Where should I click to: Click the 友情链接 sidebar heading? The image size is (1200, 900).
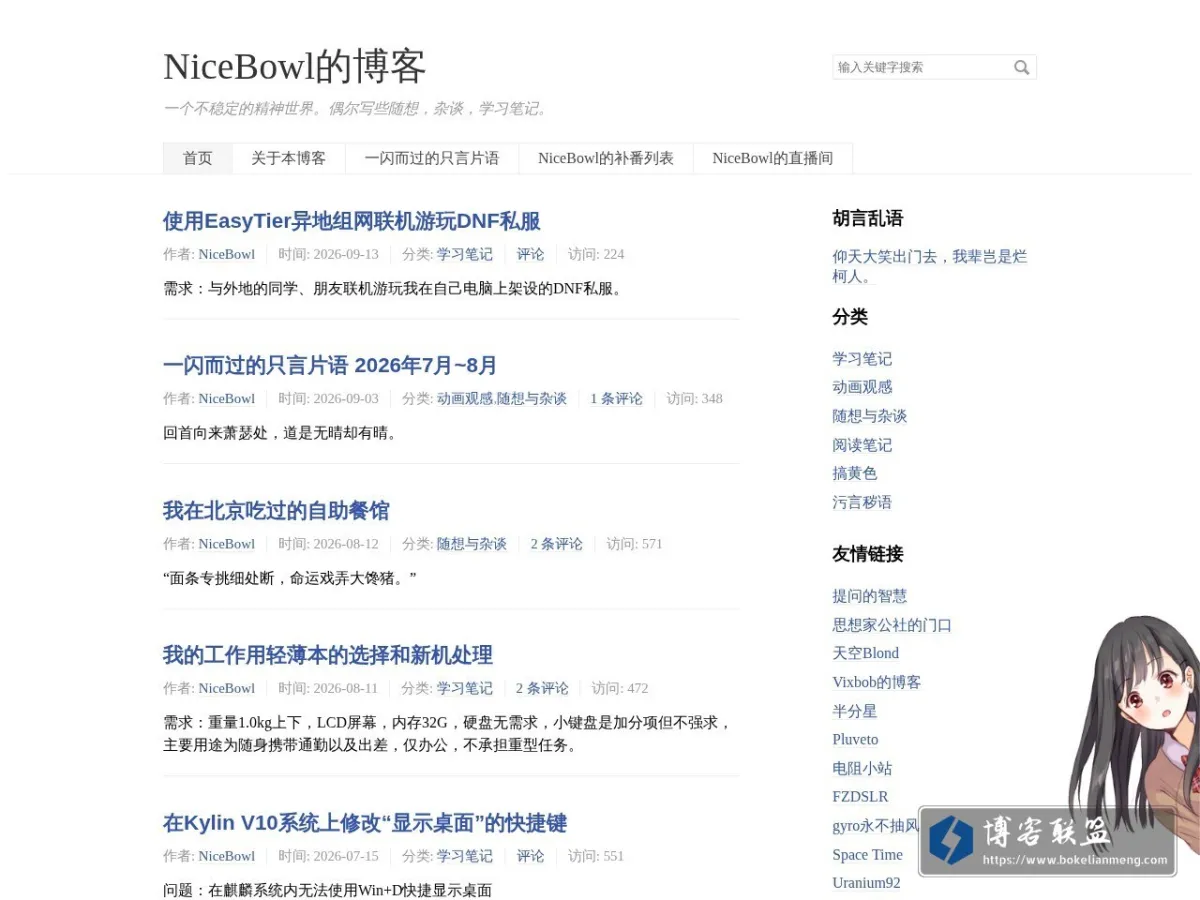click(868, 554)
